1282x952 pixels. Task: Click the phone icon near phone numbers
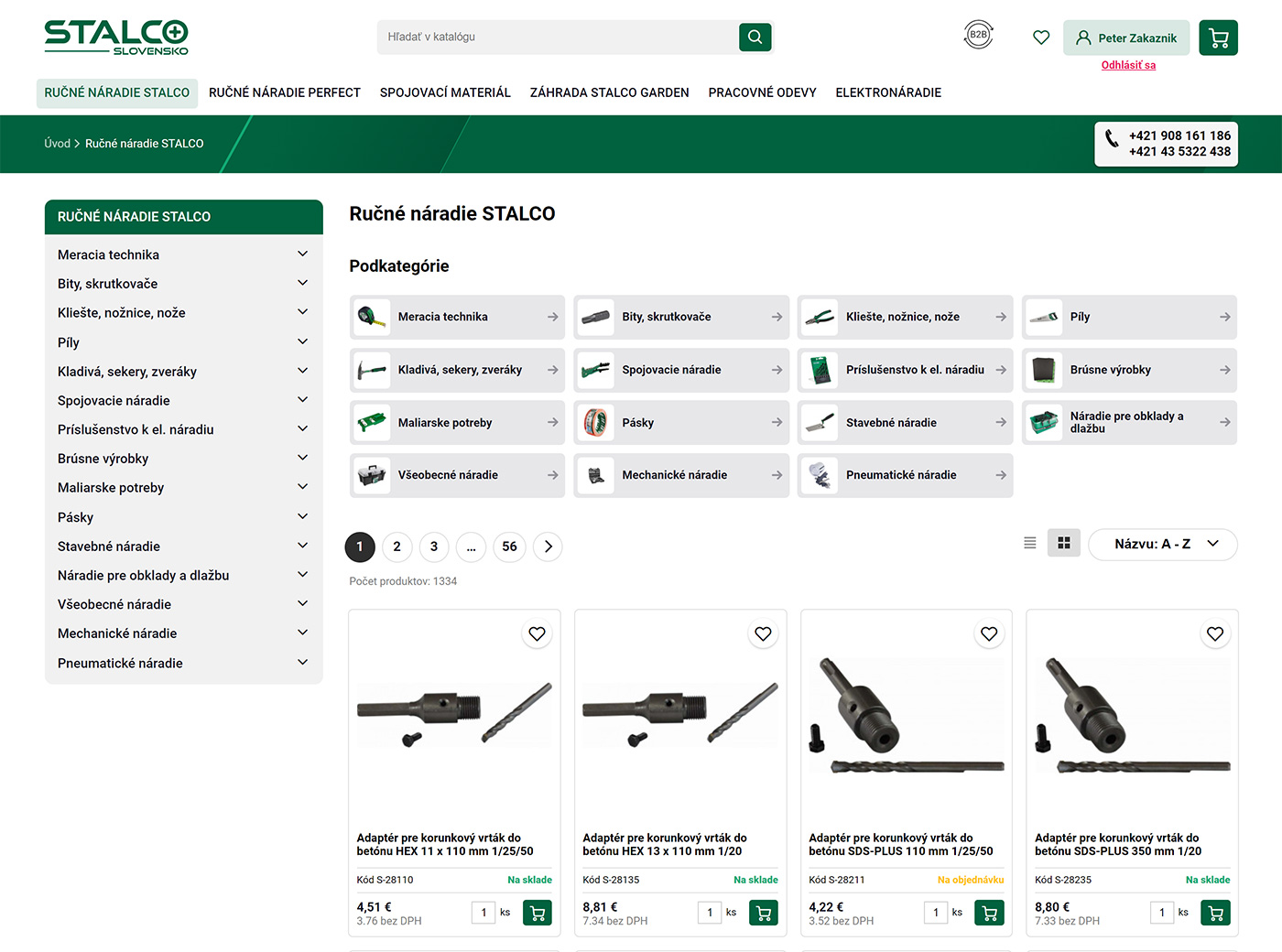click(1112, 138)
